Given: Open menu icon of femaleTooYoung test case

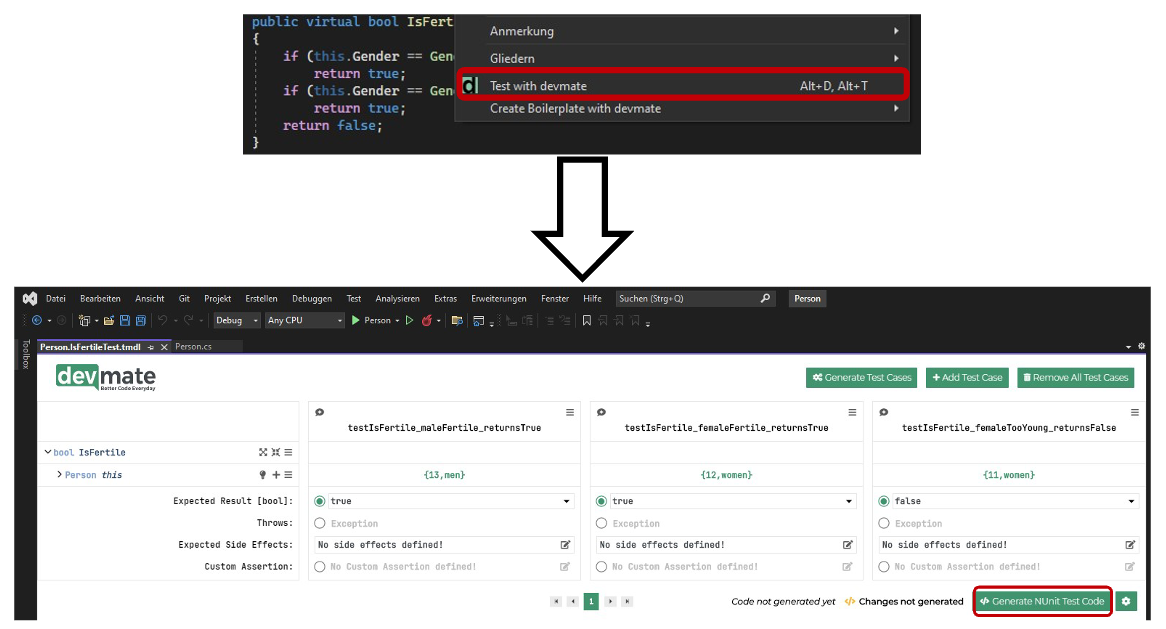Looking at the screenshot, I should [1135, 412].
